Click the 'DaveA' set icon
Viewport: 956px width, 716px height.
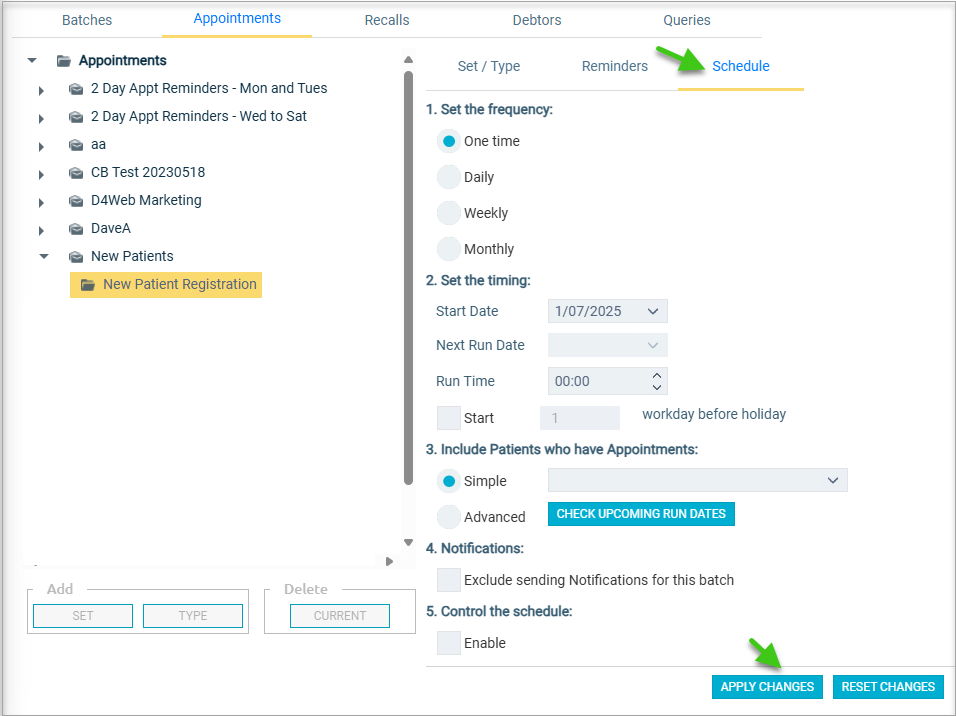[x=76, y=229]
